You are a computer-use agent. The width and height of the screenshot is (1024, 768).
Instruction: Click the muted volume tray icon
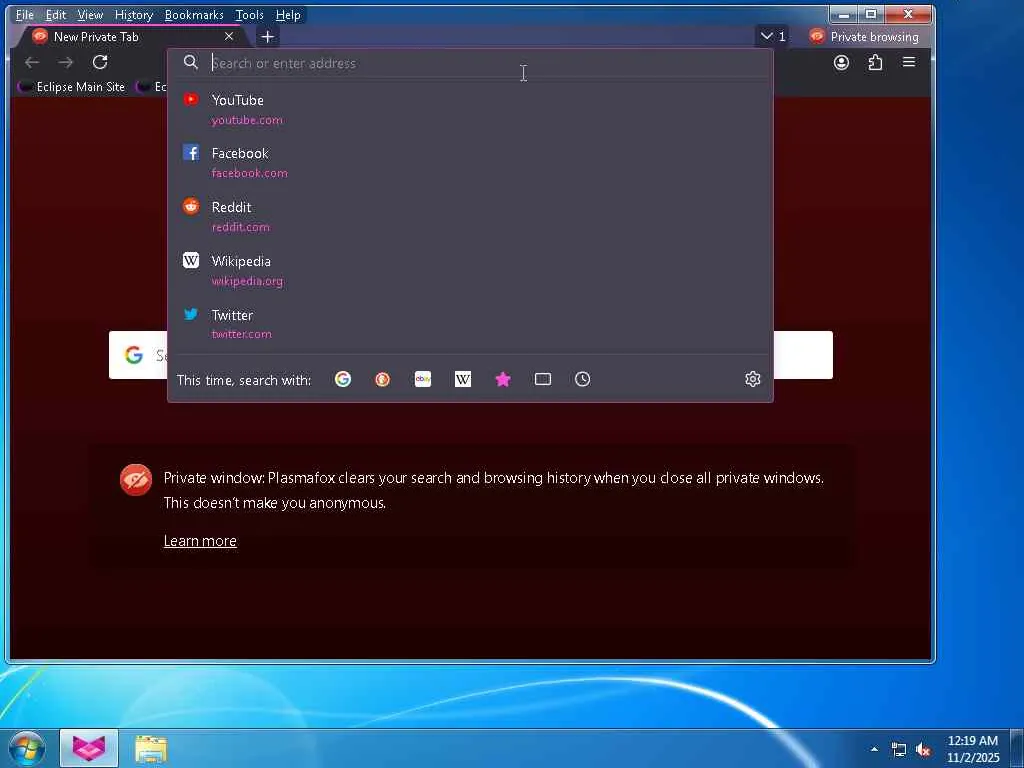click(923, 750)
